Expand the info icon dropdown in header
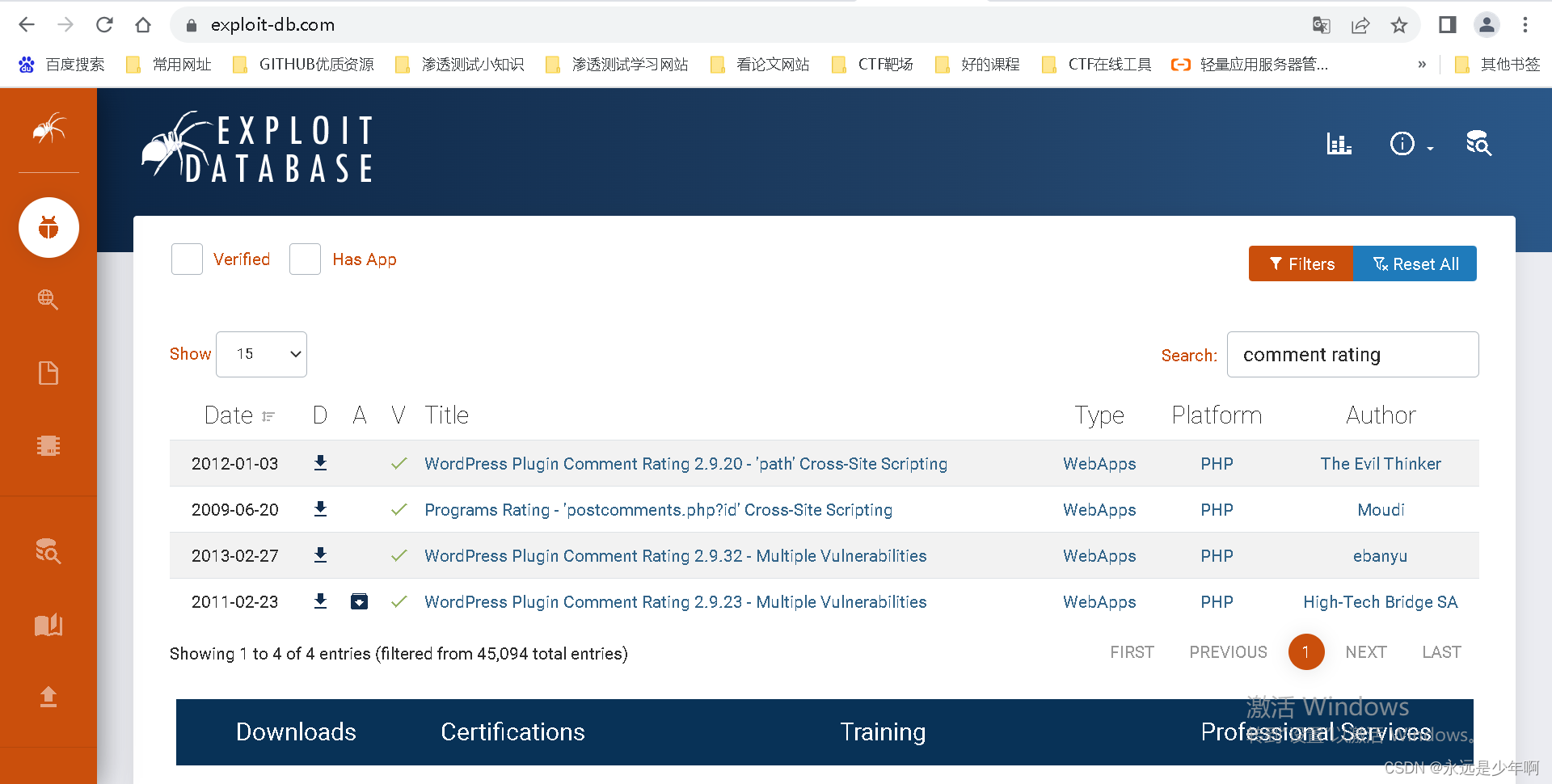1552x784 pixels. (1411, 144)
